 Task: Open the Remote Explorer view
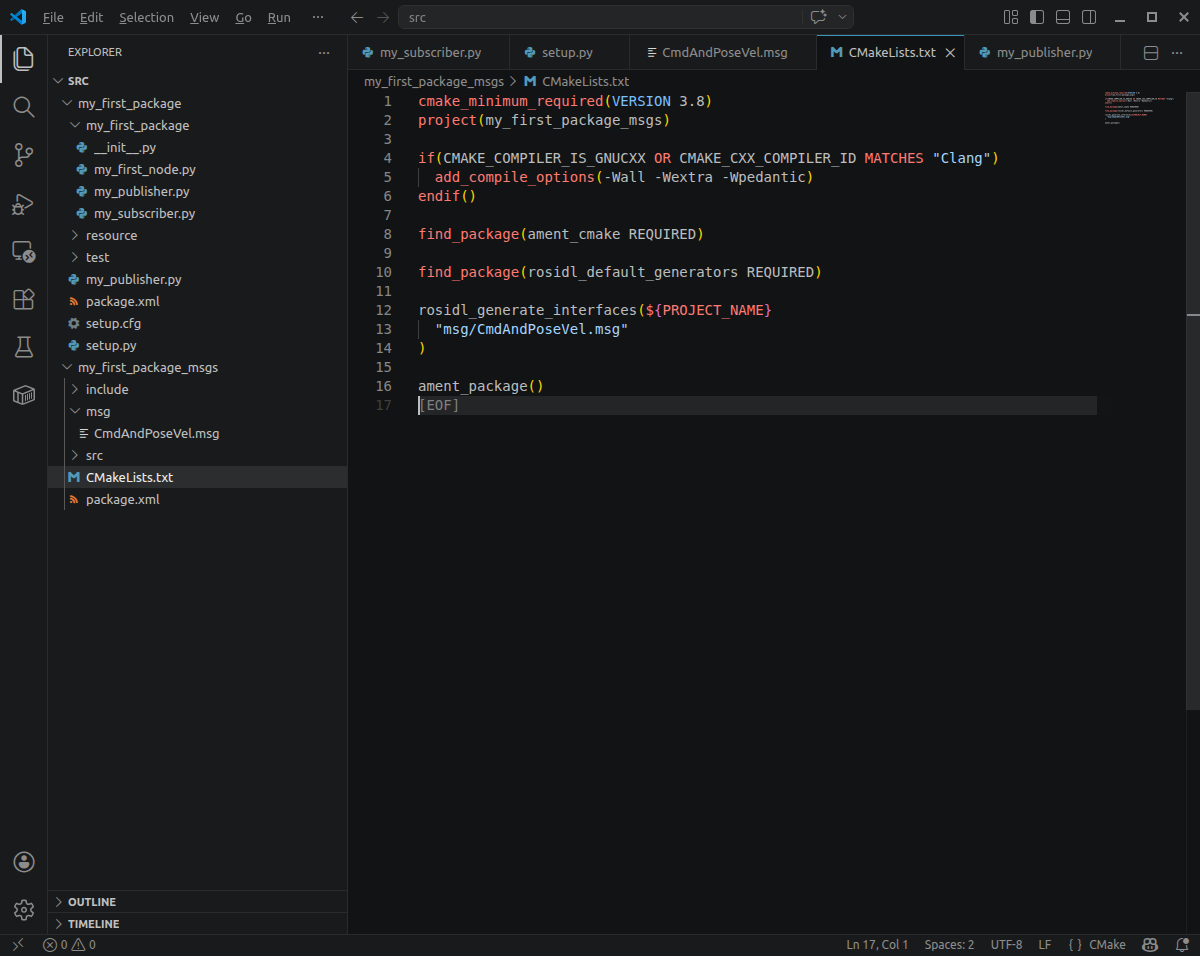(24, 251)
